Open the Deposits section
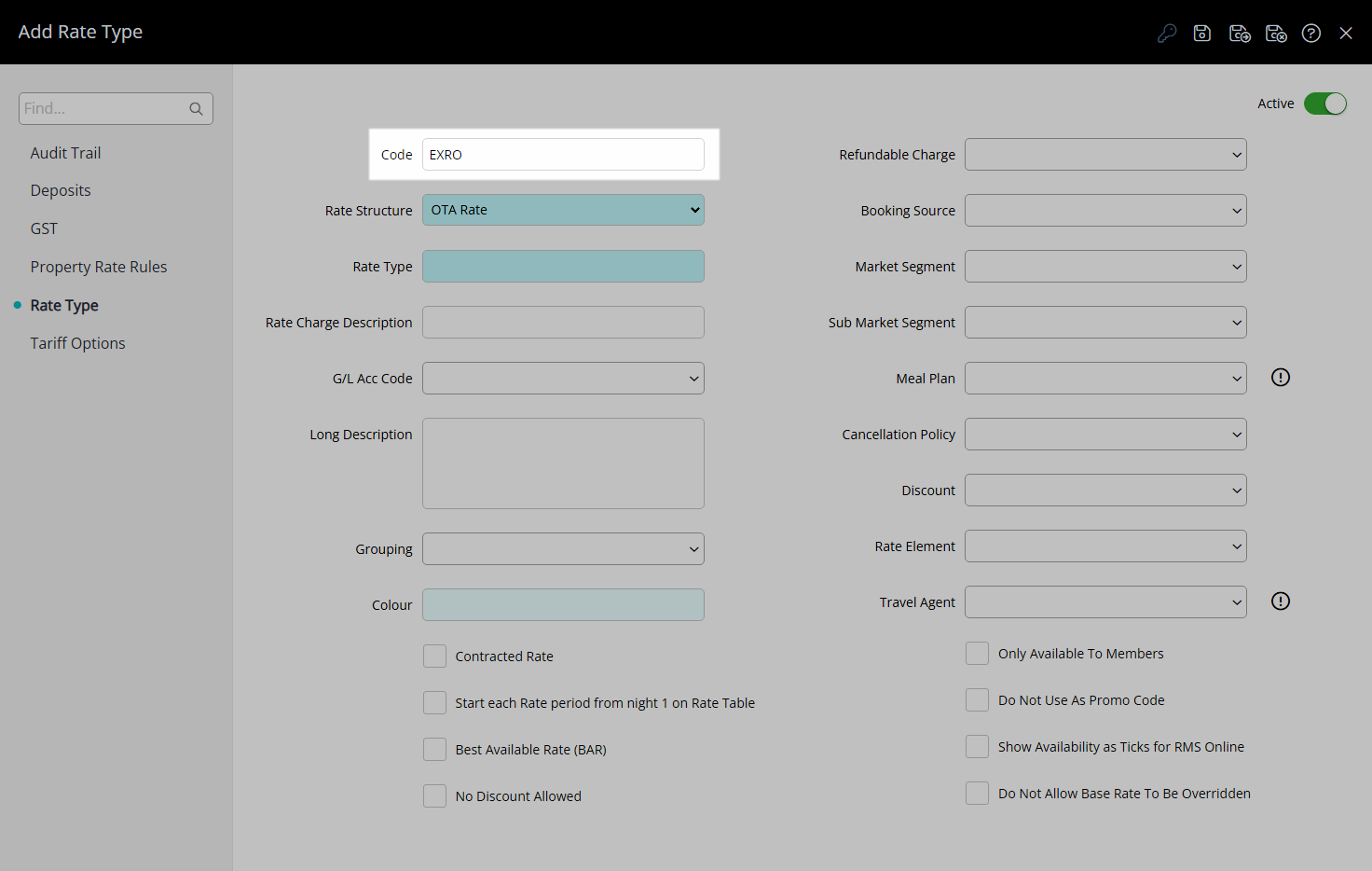 61,190
